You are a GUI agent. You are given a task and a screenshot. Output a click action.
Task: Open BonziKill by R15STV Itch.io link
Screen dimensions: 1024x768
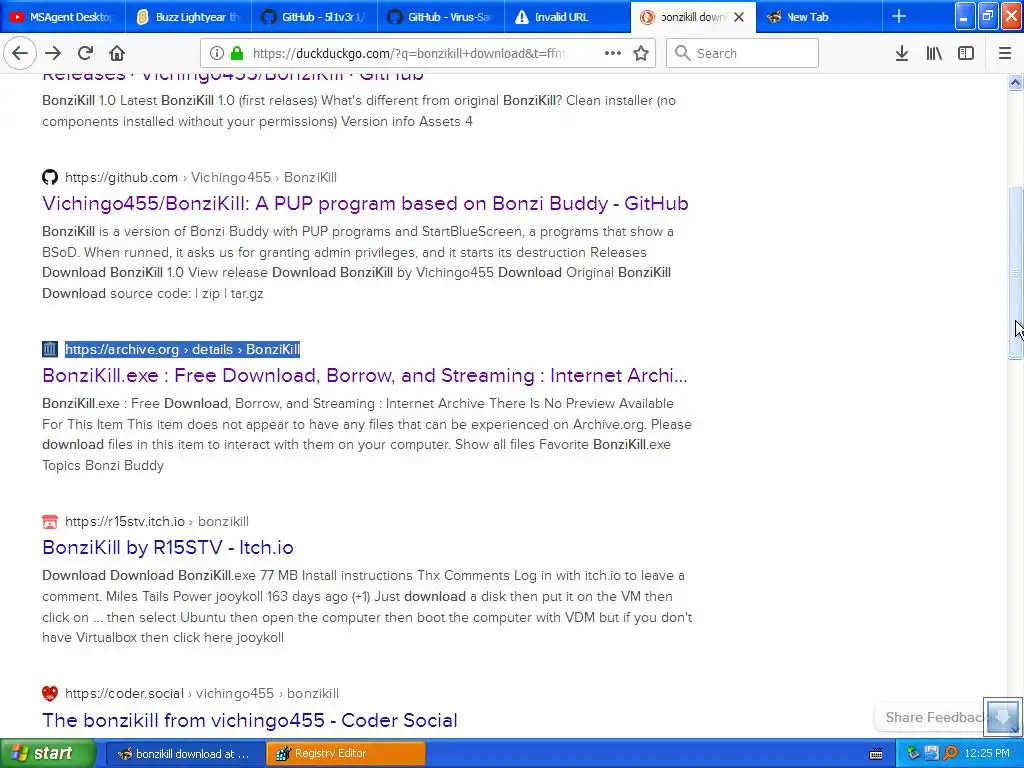point(168,547)
